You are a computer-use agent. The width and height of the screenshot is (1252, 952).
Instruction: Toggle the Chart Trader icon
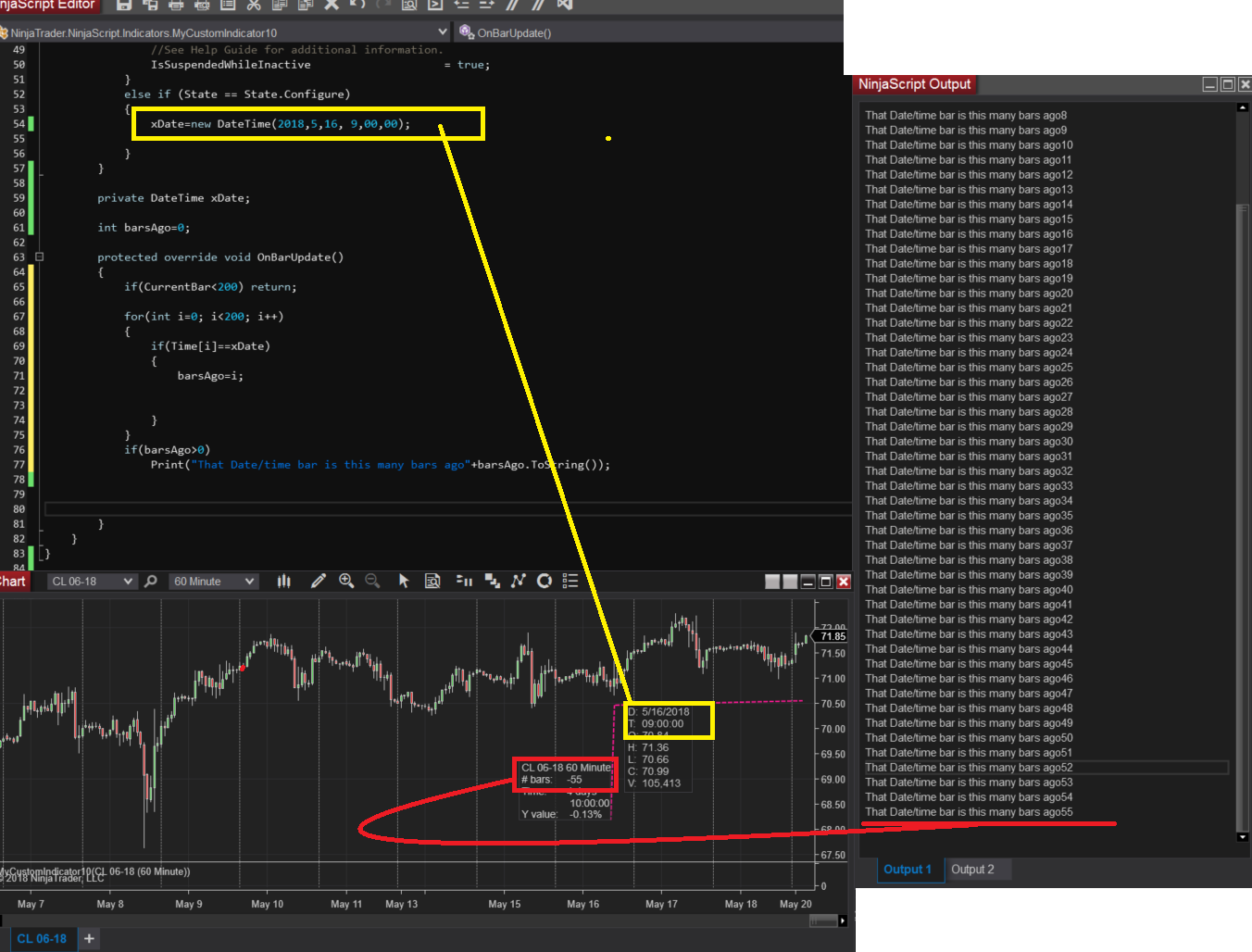point(465,581)
